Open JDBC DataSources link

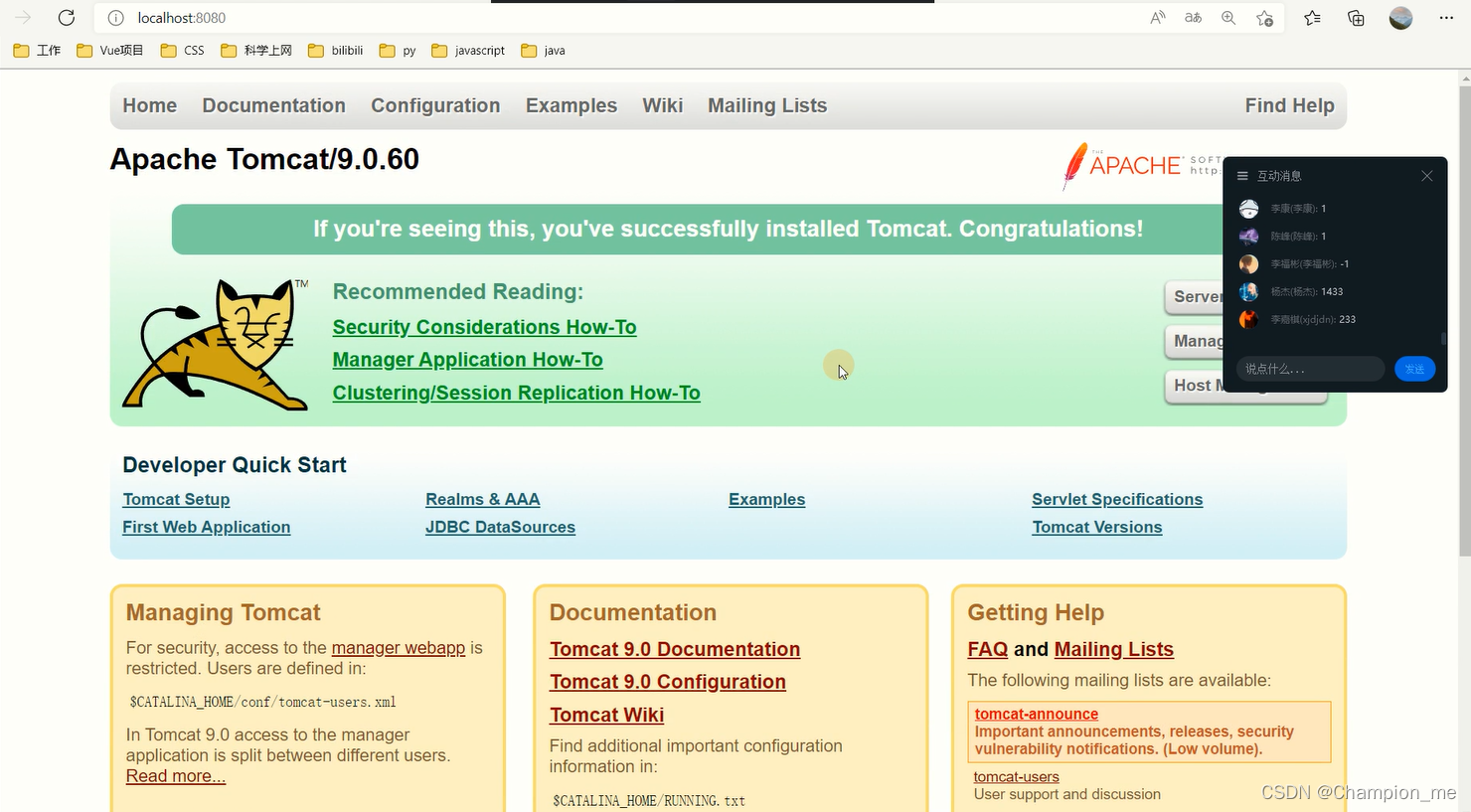(x=500, y=527)
